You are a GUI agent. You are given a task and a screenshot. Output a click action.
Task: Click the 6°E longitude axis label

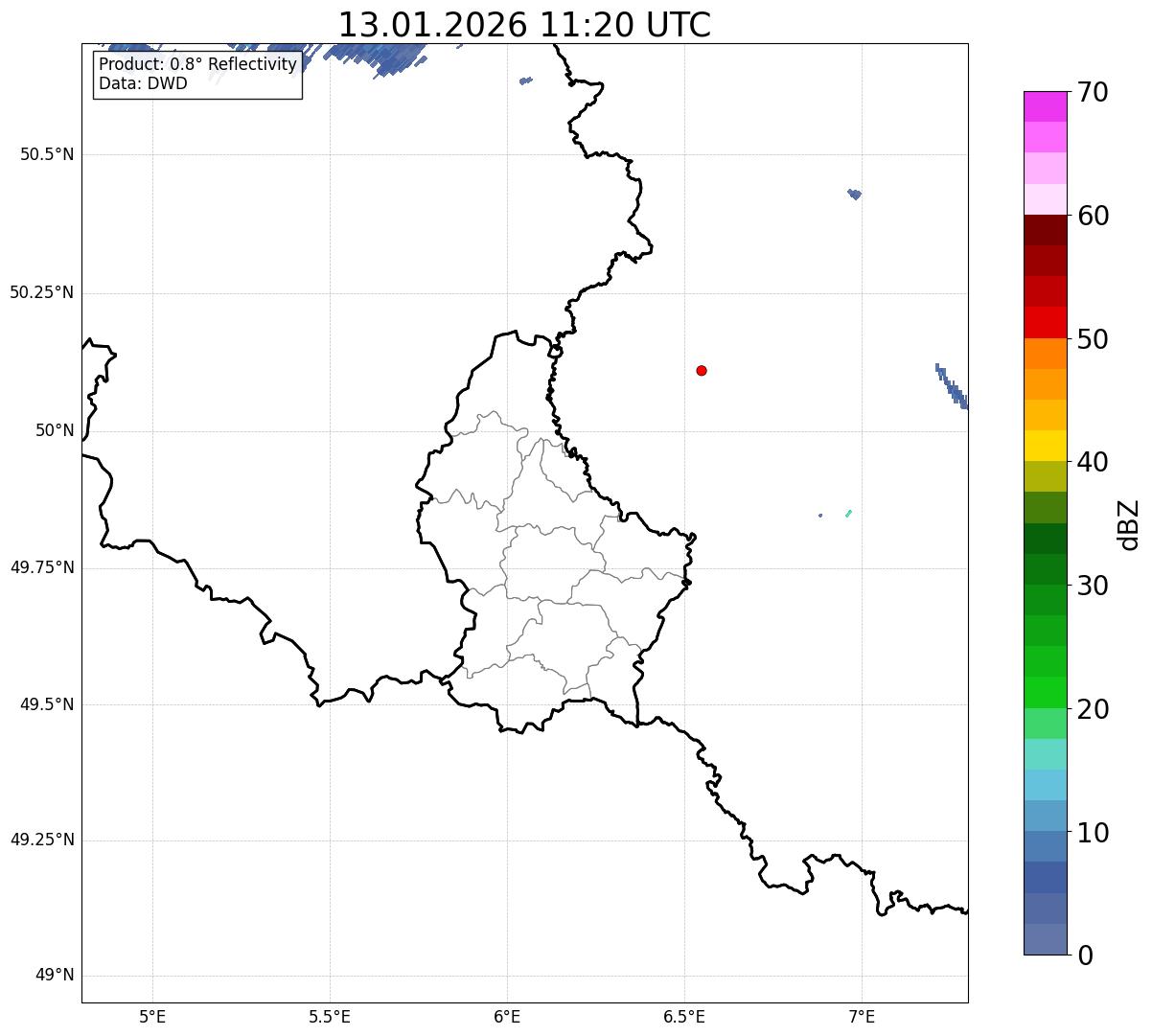tap(507, 1016)
